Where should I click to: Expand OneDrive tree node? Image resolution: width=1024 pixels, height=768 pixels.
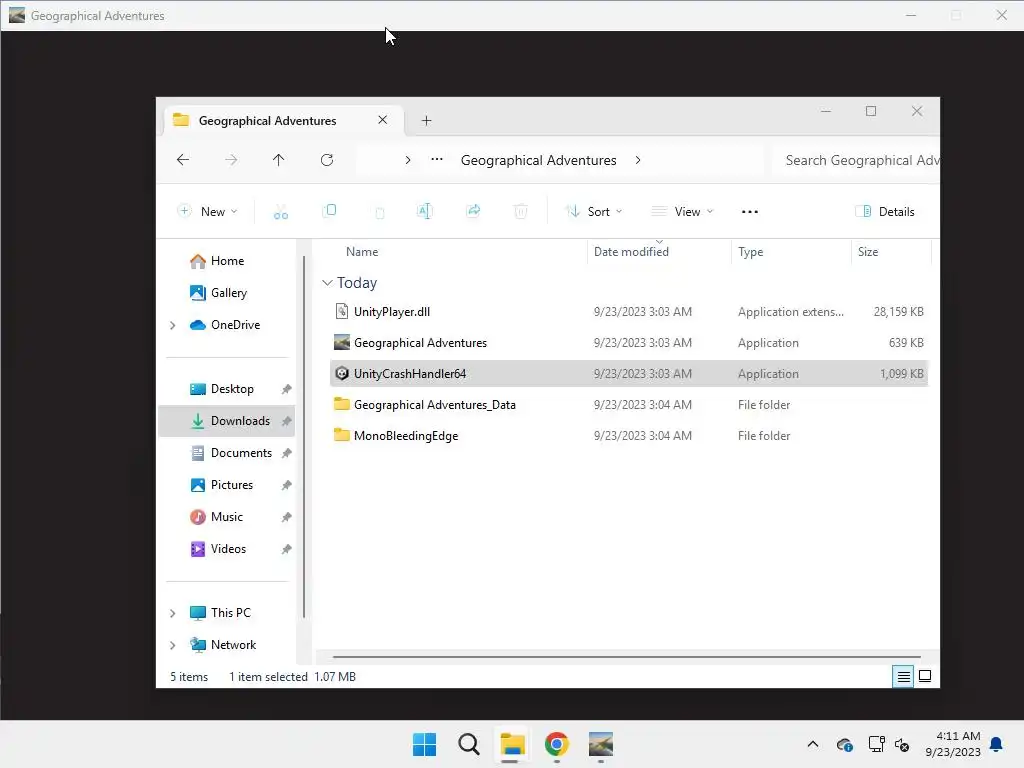click(x=172, y=325)
